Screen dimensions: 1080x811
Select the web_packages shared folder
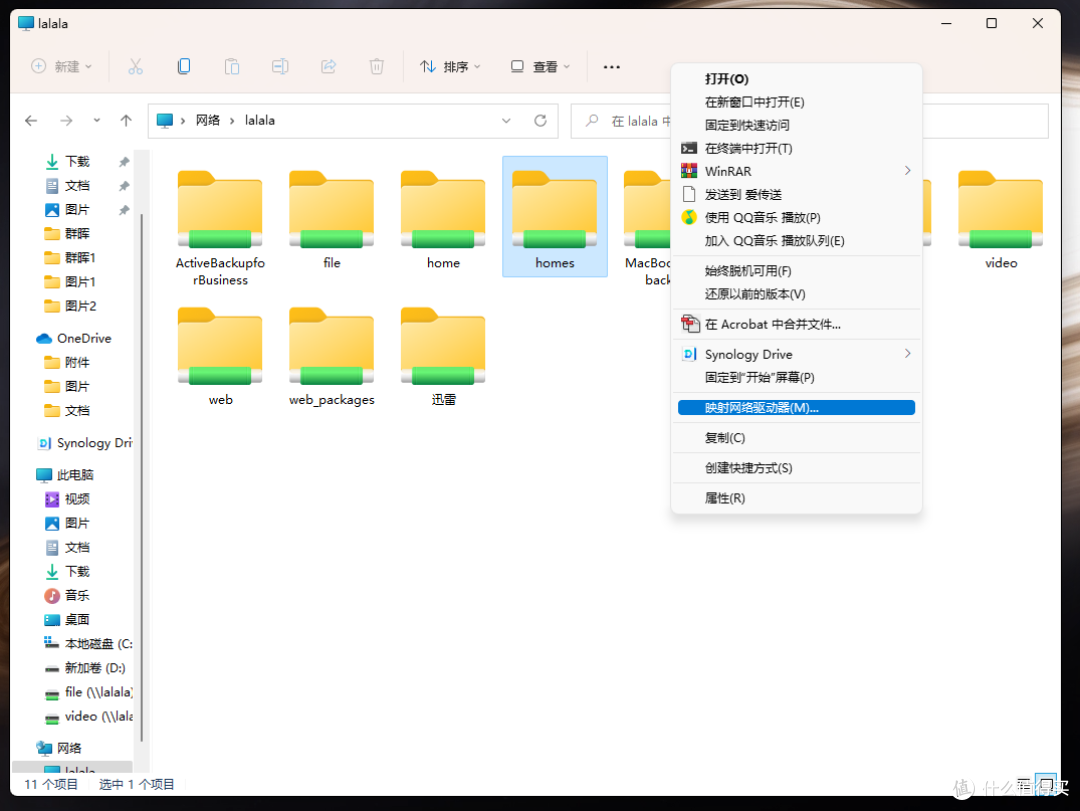pos(331,357)
